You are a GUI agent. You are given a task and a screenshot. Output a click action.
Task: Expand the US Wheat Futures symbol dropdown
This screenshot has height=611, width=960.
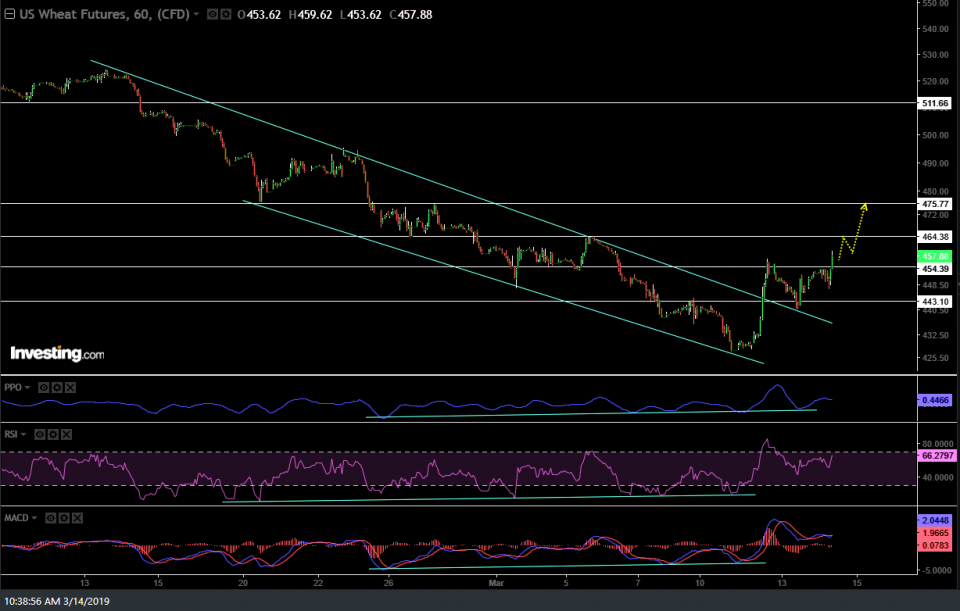click(x=196, y=15)
